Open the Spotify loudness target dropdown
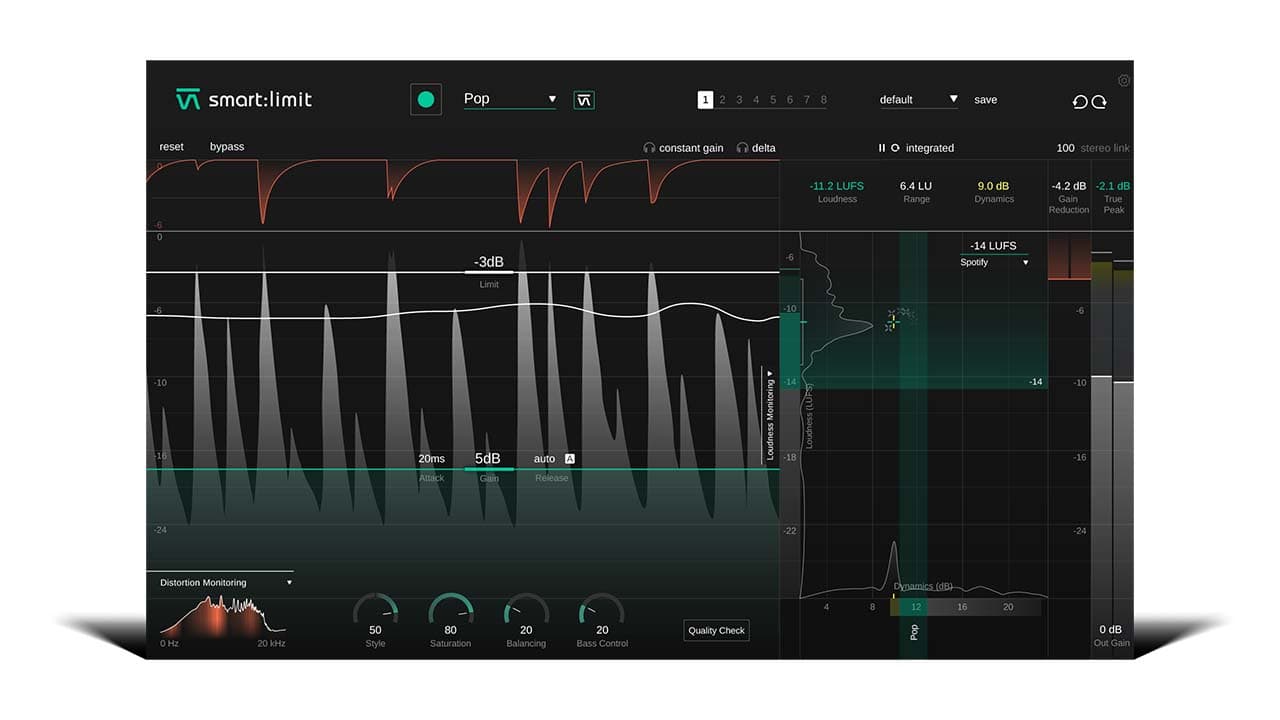This screenshot has width=1280, height=720. tap(994, 262)
